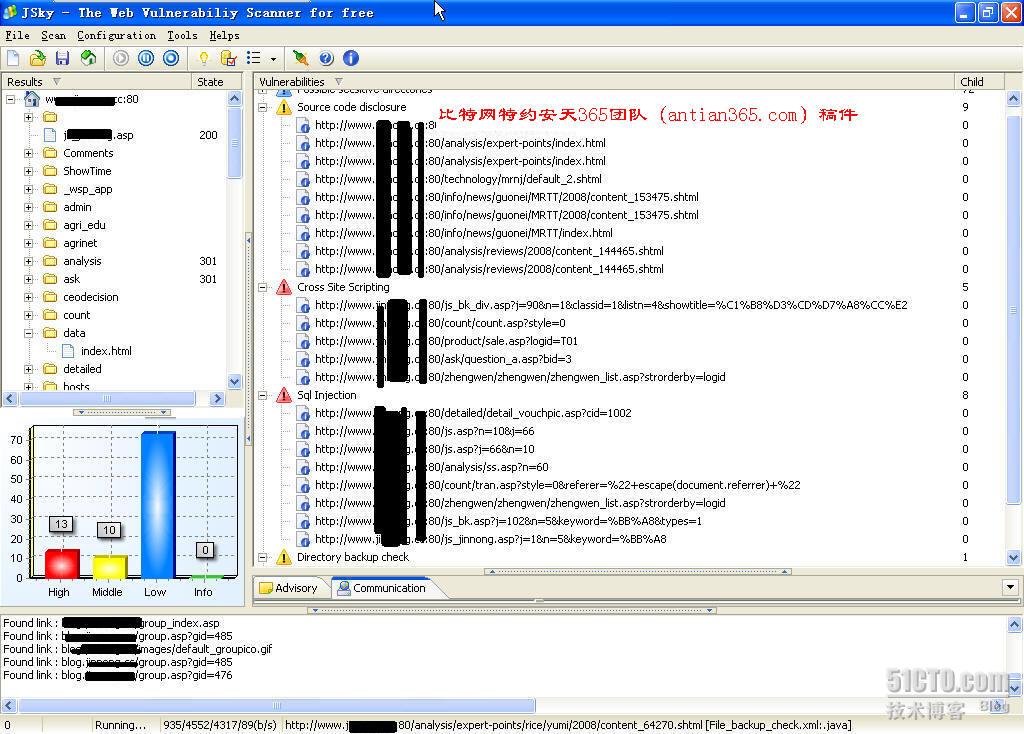The image size is (1024, 734).
Task: Select the index.html tree item
Action: click(106, 351)
